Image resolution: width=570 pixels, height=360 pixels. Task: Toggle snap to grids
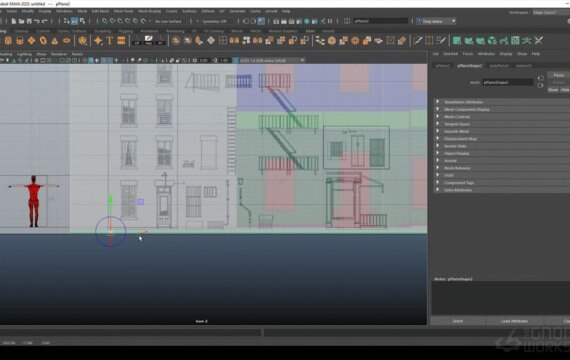(105, 21)
